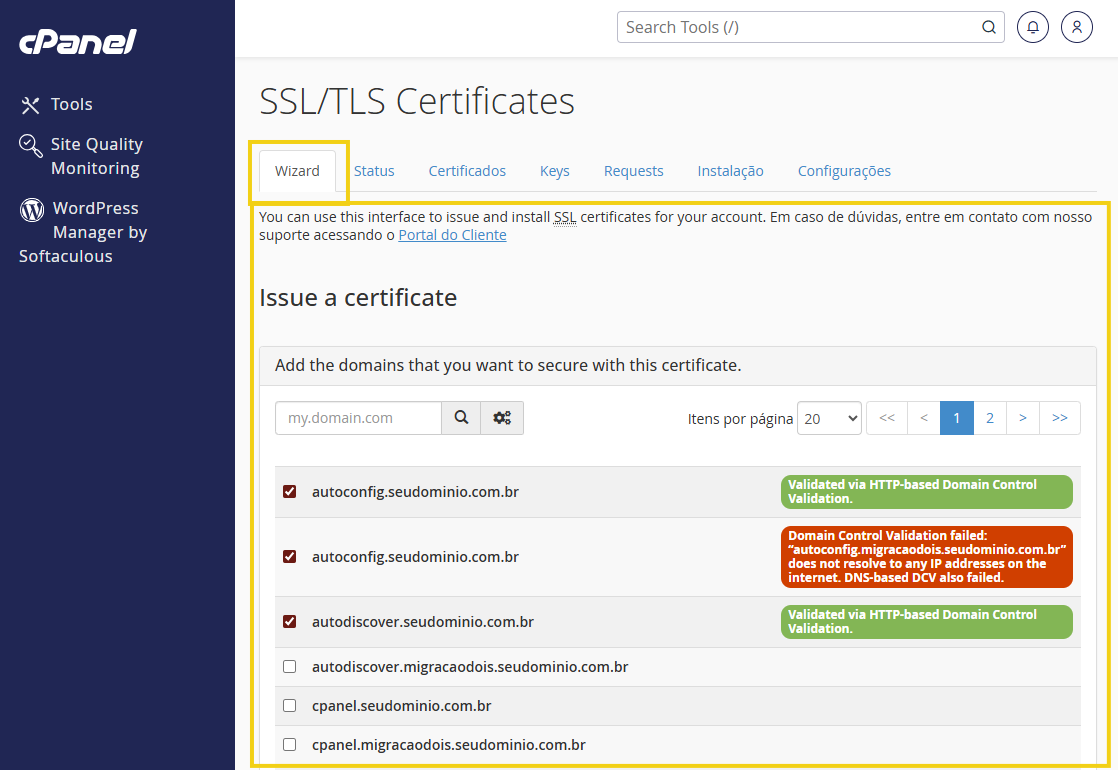
Task: Click the red Domain Control Validation failed message
Action: pos(927,557)
